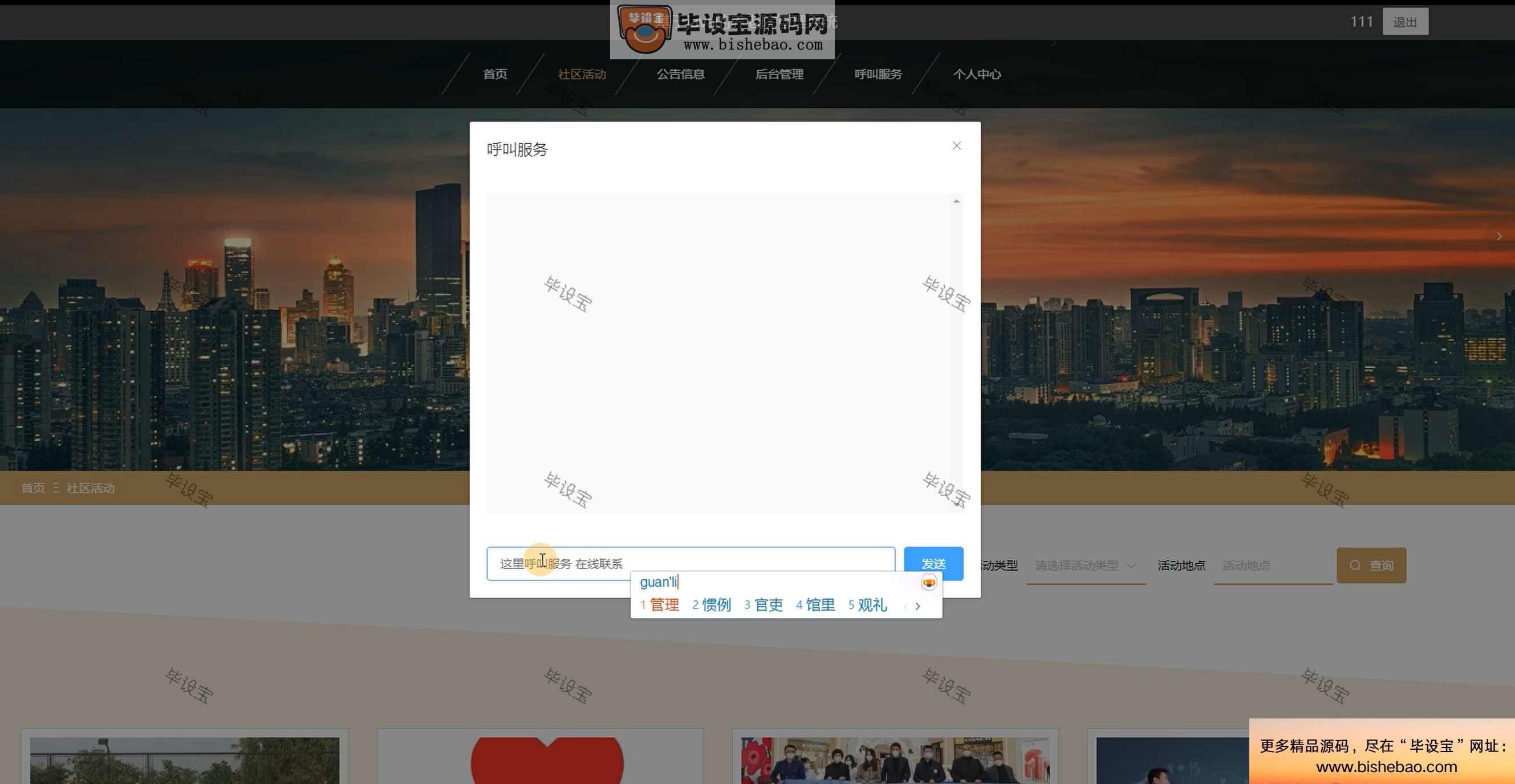
Task: Click the 查询 search button
Action: coord(1371,565)
